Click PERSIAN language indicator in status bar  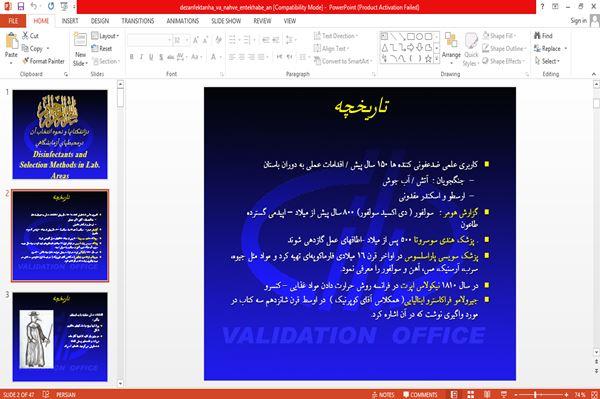click(x=66, y=394)
